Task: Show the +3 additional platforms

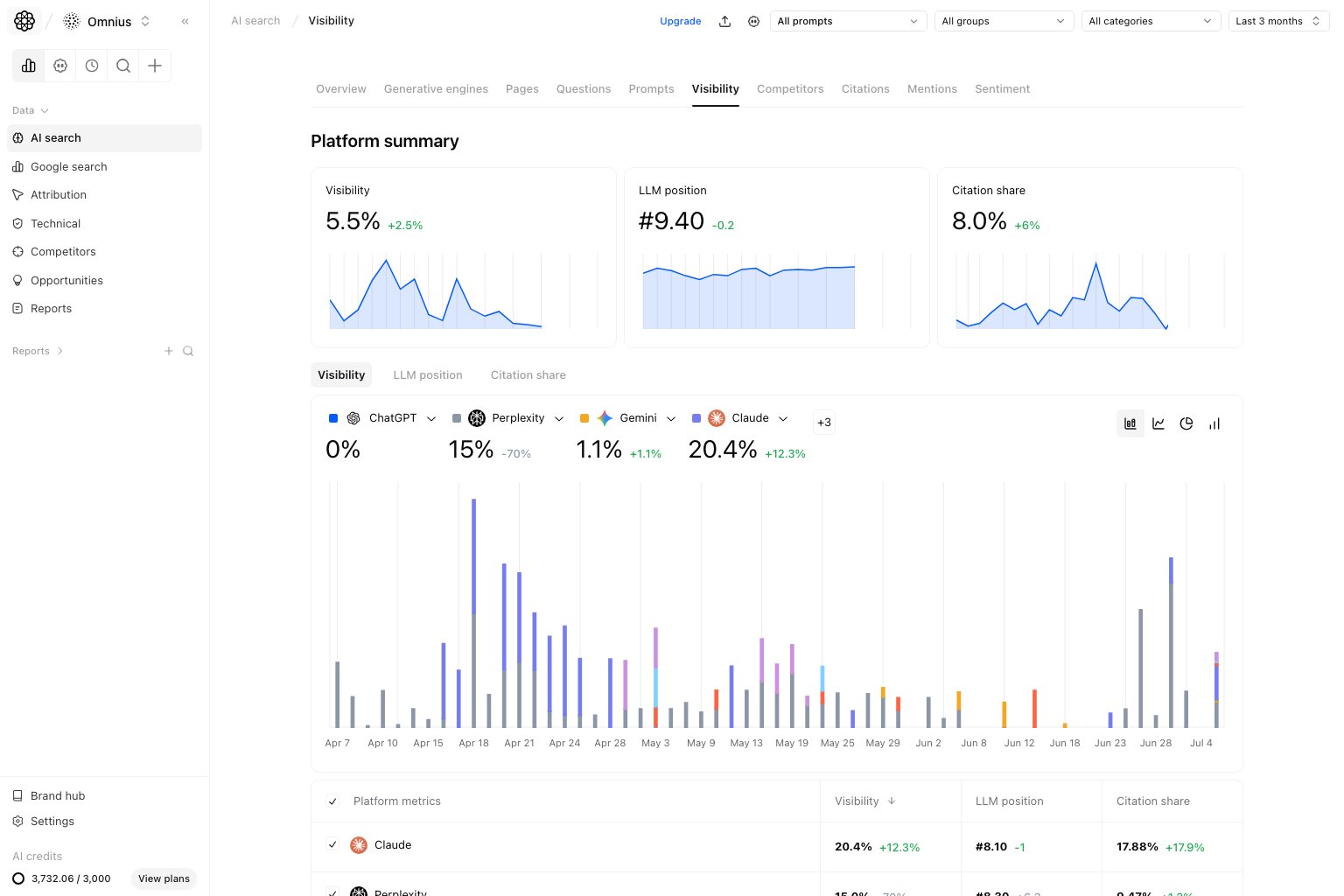Action: (824, 423)
